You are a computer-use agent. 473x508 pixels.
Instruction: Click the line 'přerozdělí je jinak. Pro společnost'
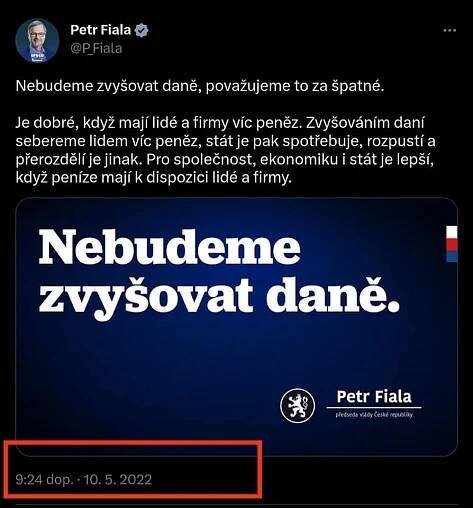[226, 160]
